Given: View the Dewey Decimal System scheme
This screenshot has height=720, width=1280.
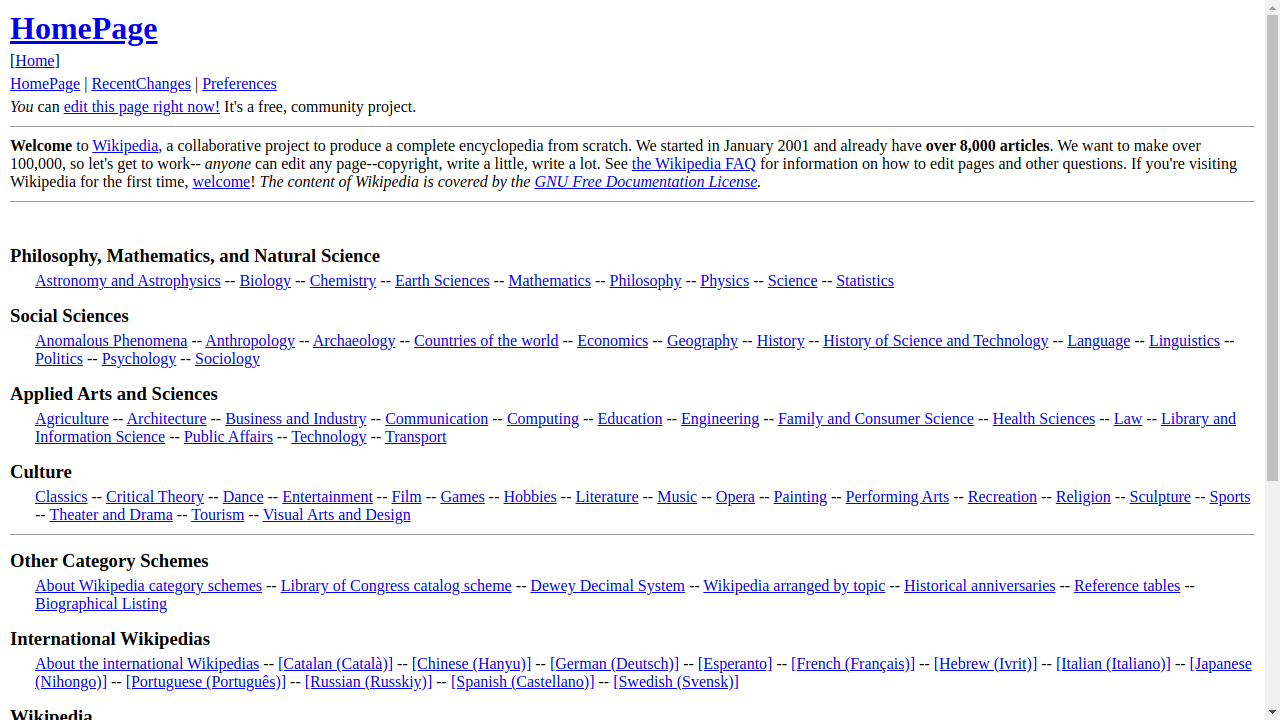Looking at the screenshot, I should pos(607,585).
